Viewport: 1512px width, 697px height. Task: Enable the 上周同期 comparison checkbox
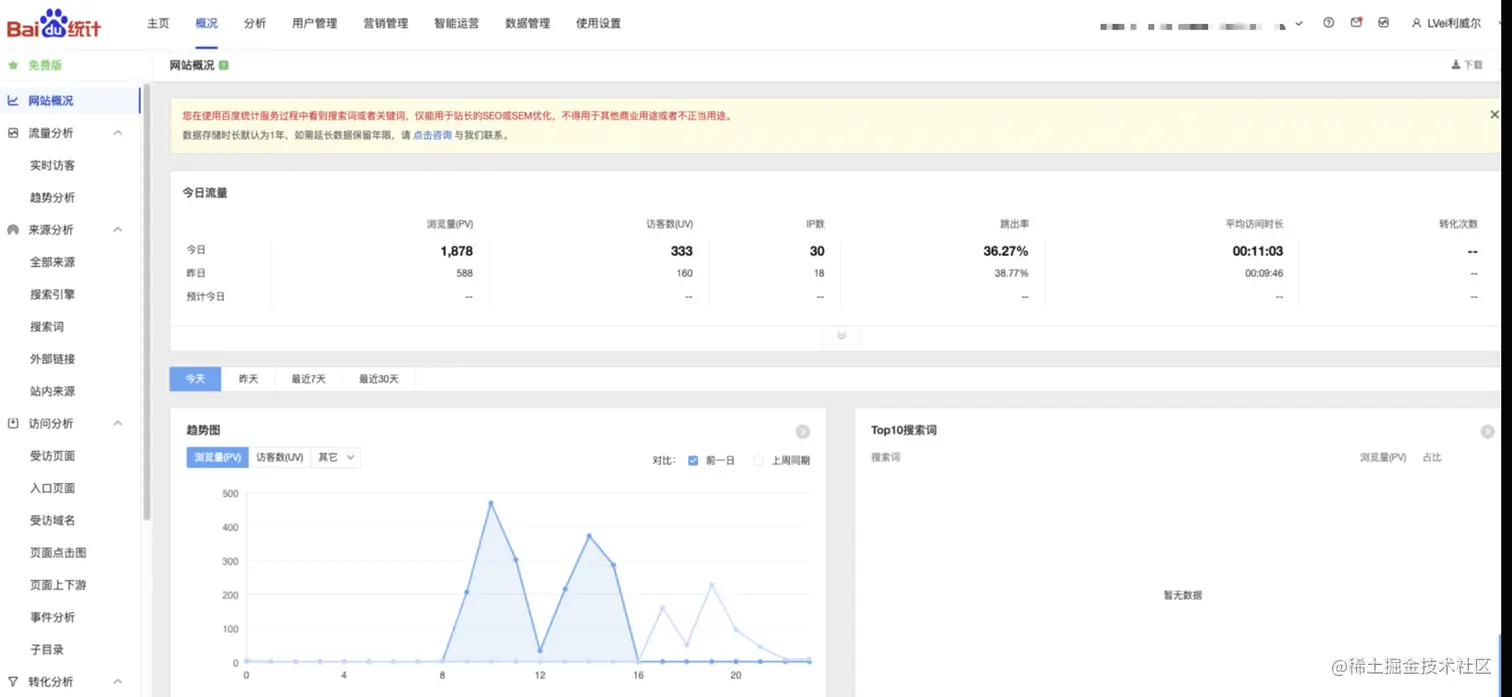click(x=758, y=461)
